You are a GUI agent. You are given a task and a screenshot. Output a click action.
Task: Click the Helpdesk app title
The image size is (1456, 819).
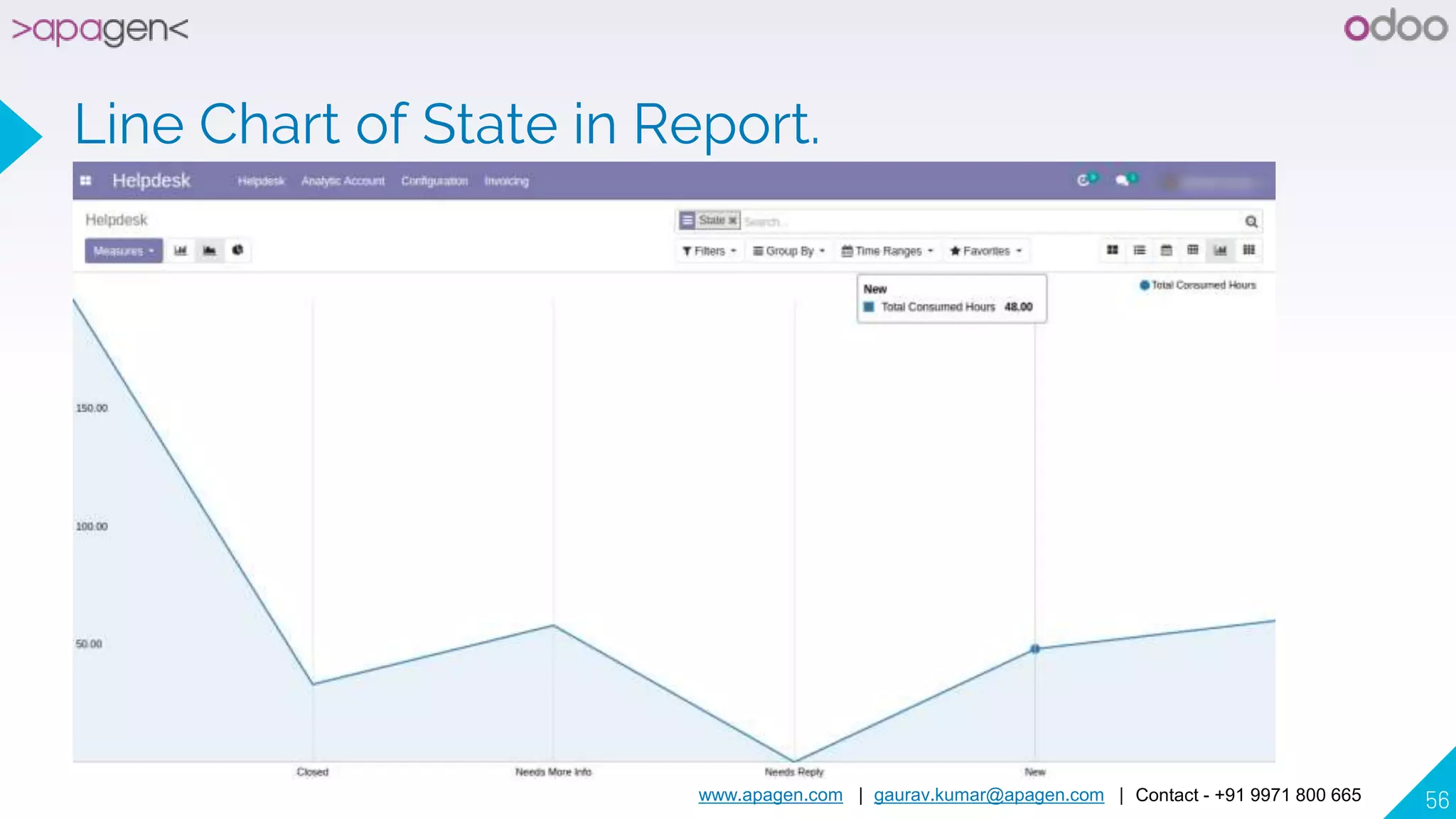151,181
